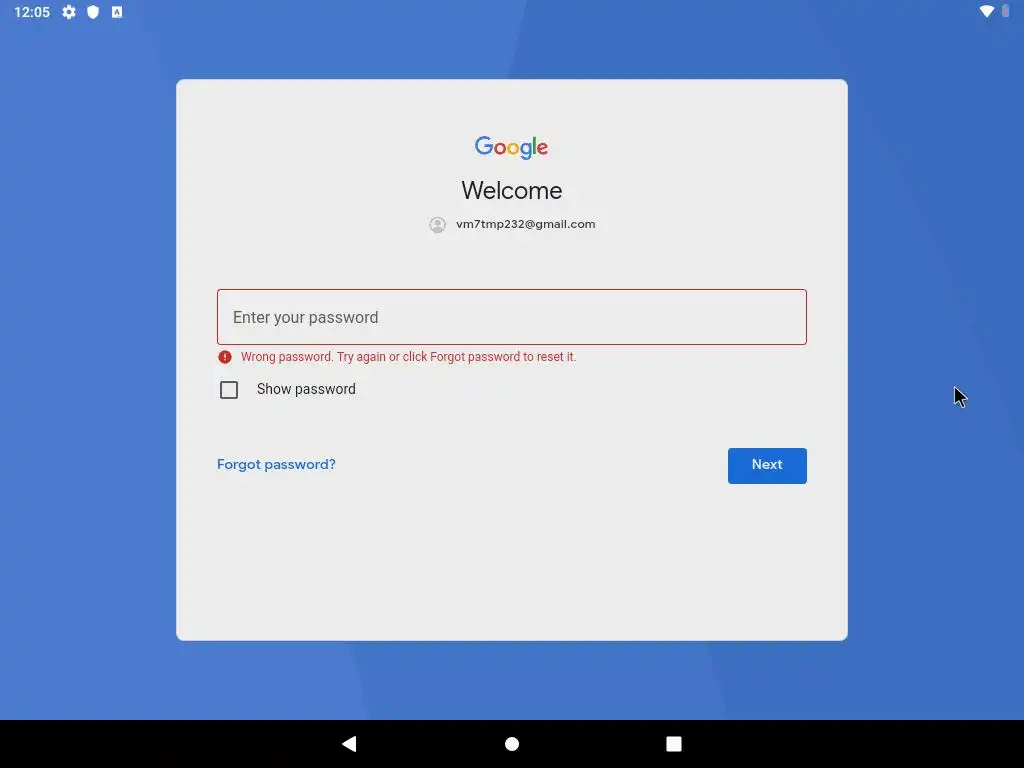
Task: Tap the Android recents square button
Action: 674,744
